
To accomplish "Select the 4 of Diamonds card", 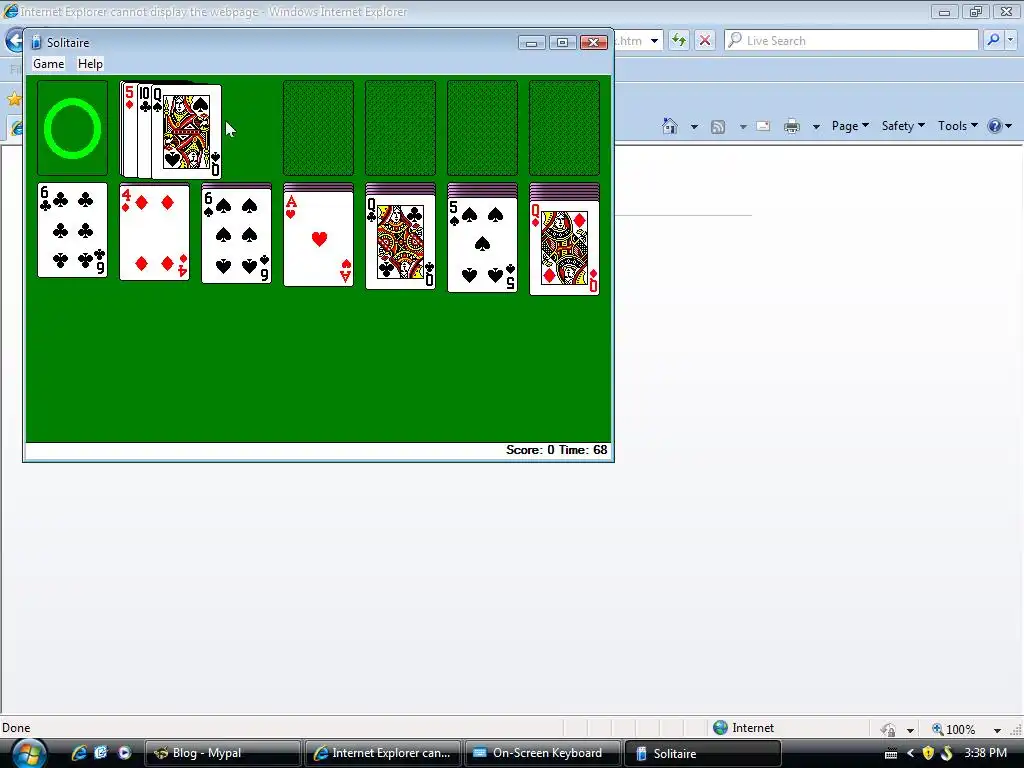I will click(x=155, y=232).
